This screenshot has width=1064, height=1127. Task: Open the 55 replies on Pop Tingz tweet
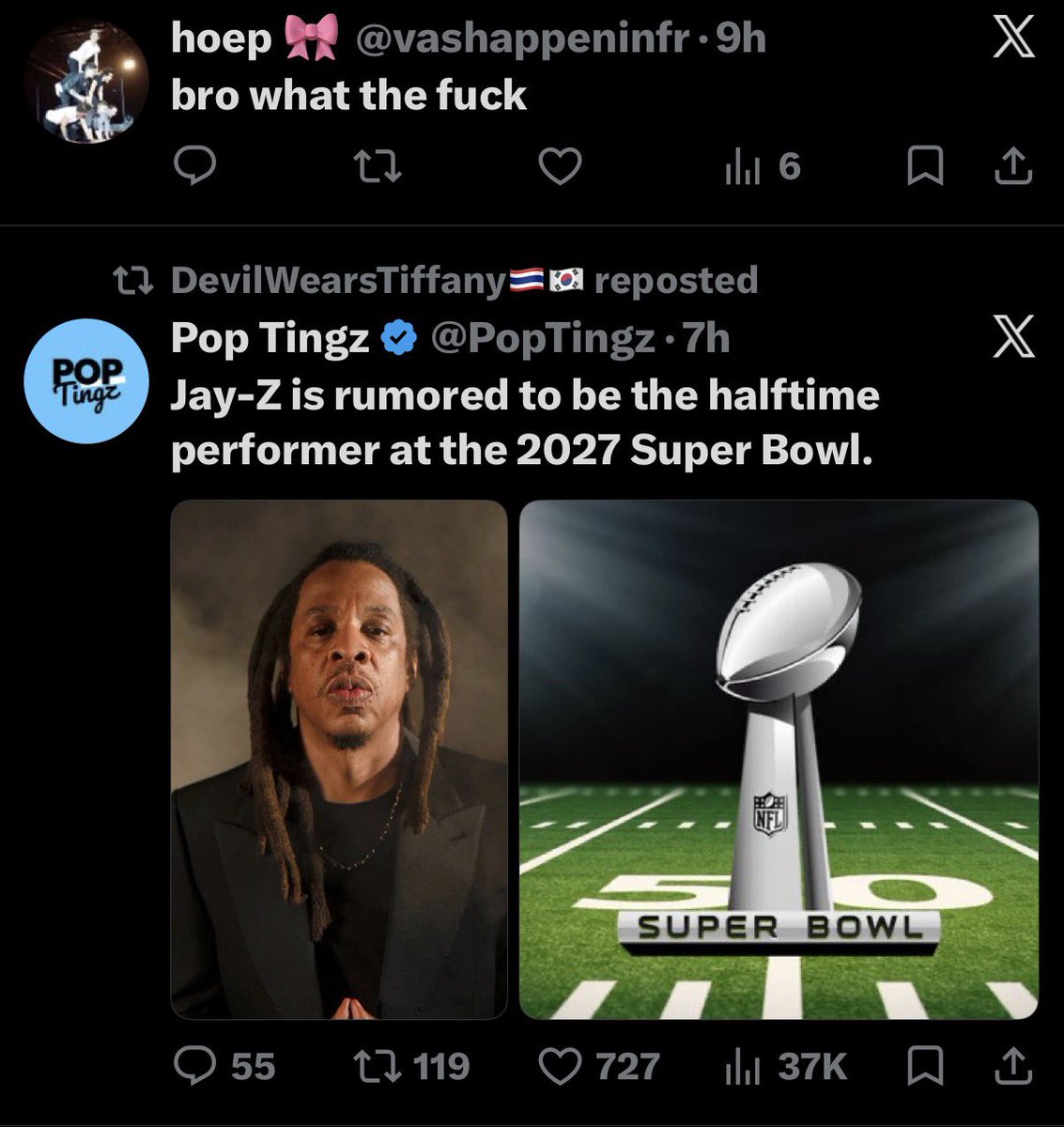(225, 1067)
